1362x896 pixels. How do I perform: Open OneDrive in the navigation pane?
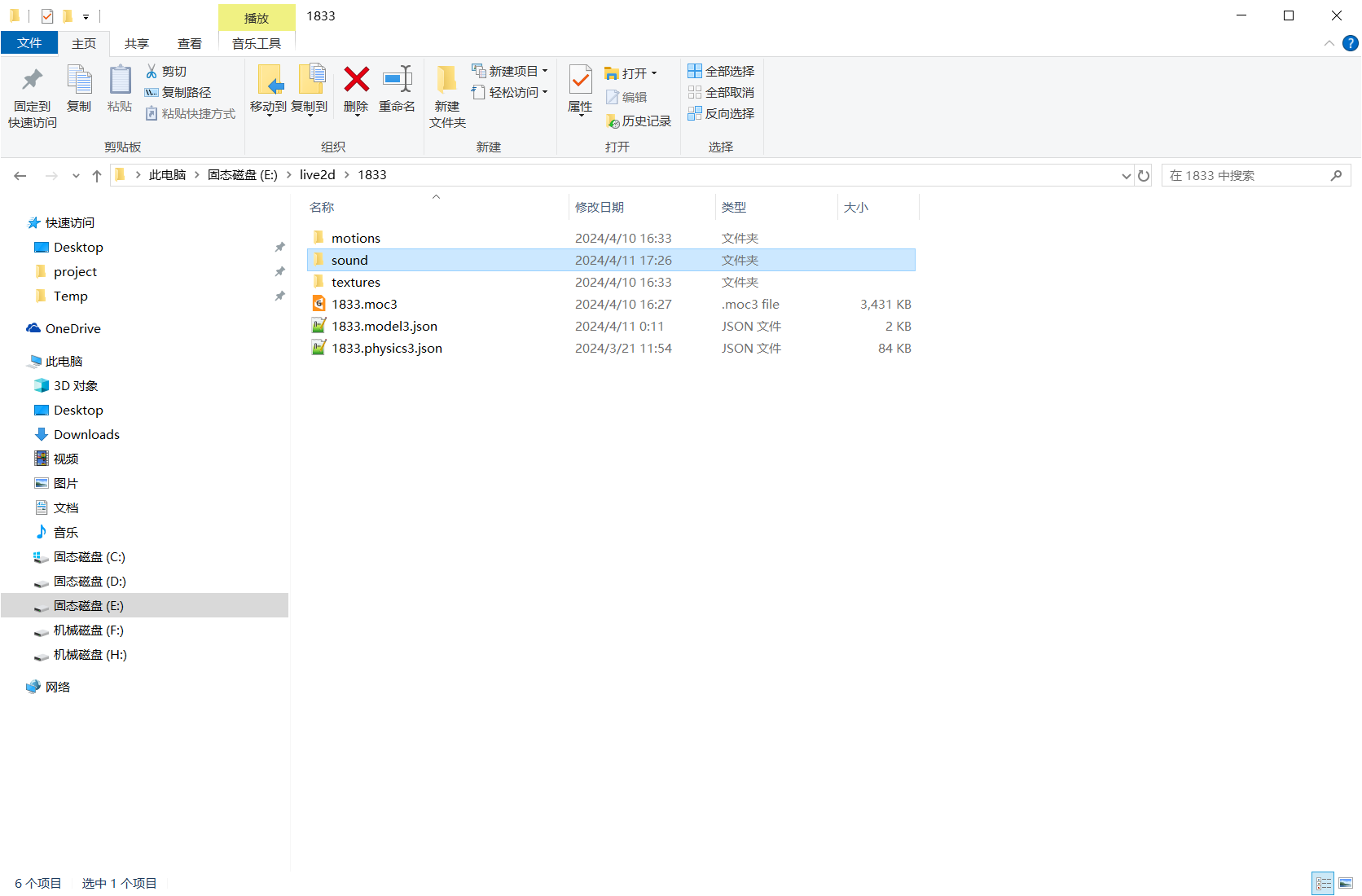72,329
